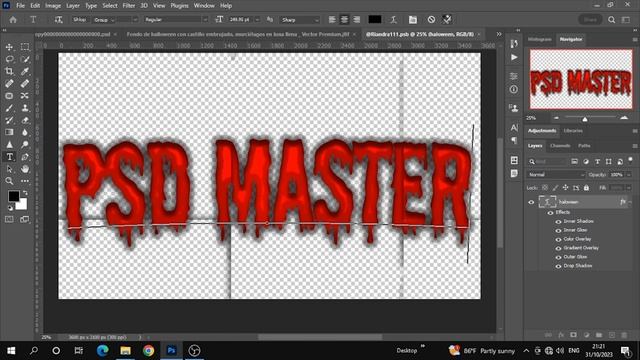The image size is (640, 360).
Task: Click the fx icon on halloween layer
Action: click(623, 202)
